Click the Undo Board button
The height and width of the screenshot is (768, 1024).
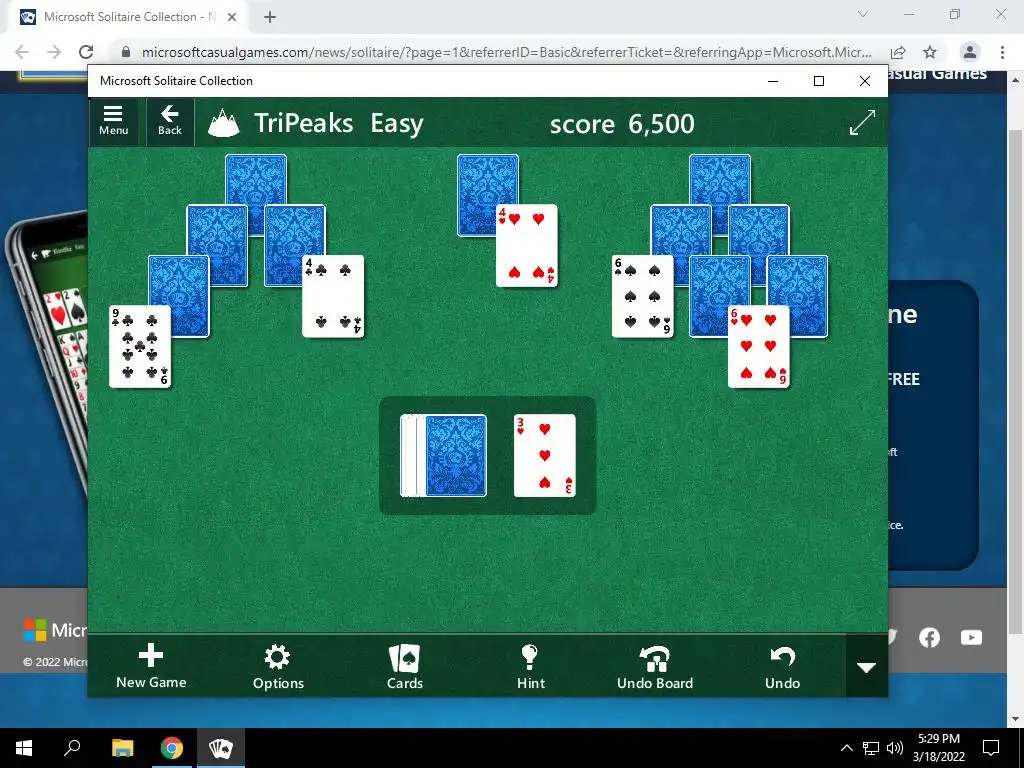click(655, 666)
